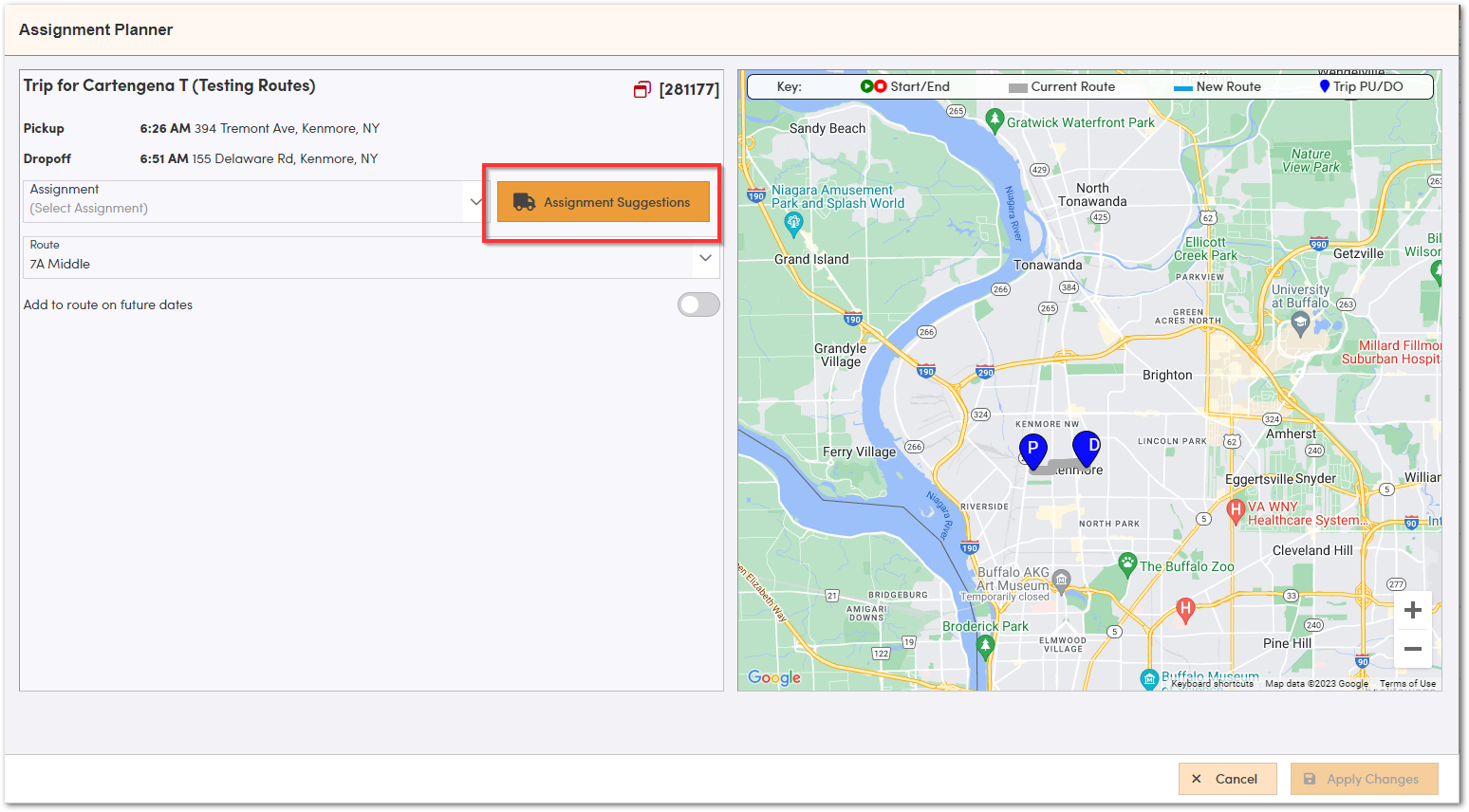Screen dimensions: 1469x812
Task: Click the green Start icon in the map key
Action: click(868, 86)
